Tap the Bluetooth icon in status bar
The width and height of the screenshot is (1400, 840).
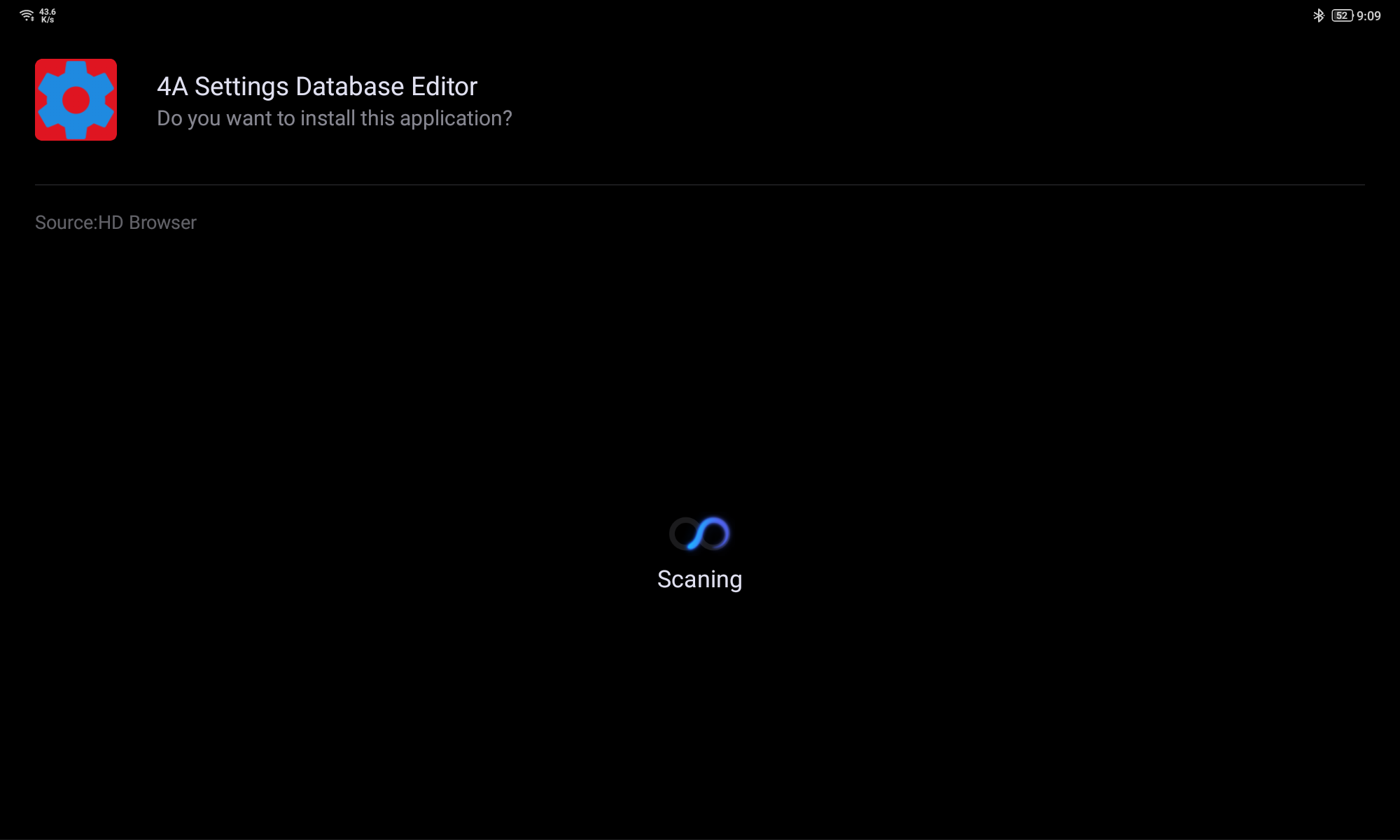(1318, 15)
